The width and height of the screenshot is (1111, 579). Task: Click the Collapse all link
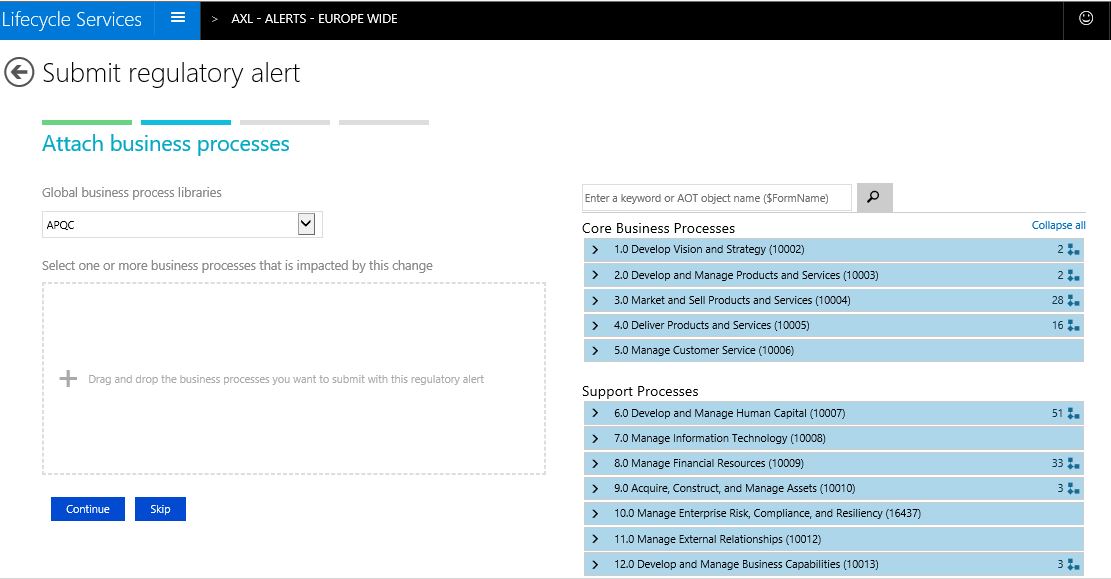1058,225
